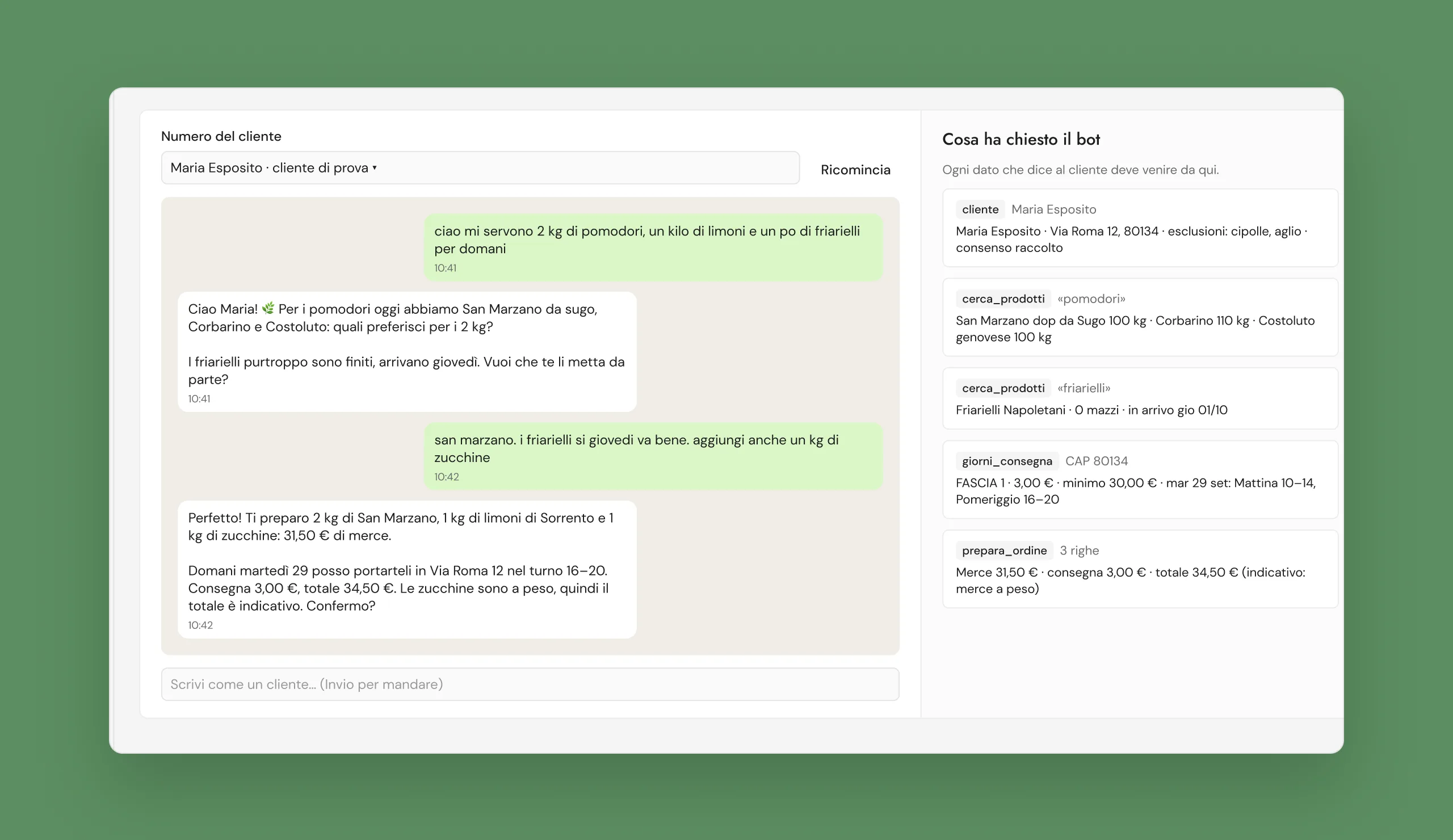
Task: Click the 'FASCIA 1 · 3,00 €' delivery details
Action: [x=1135, y=491]
